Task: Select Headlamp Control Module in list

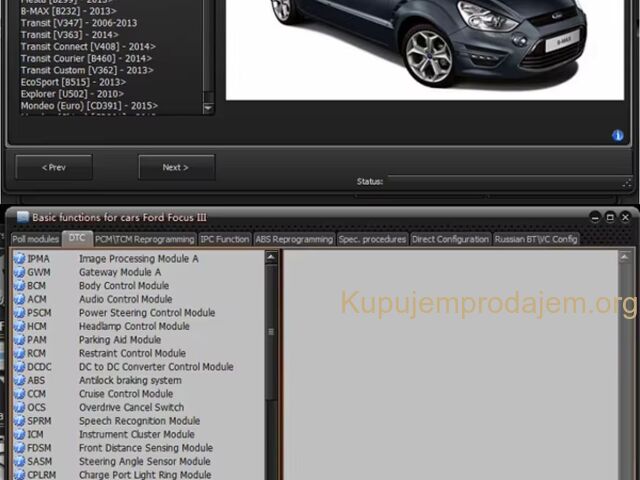Action: (x=134, y=326)
